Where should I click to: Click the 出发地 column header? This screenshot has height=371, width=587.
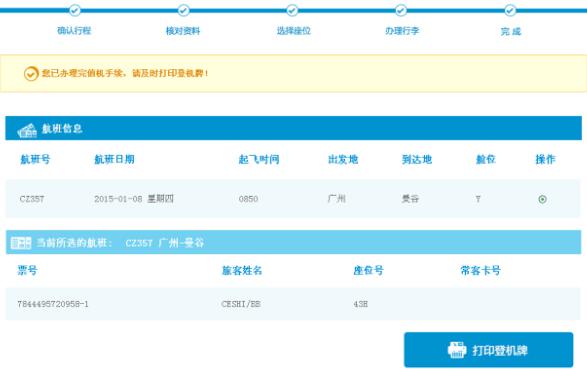tap(343, 159)
